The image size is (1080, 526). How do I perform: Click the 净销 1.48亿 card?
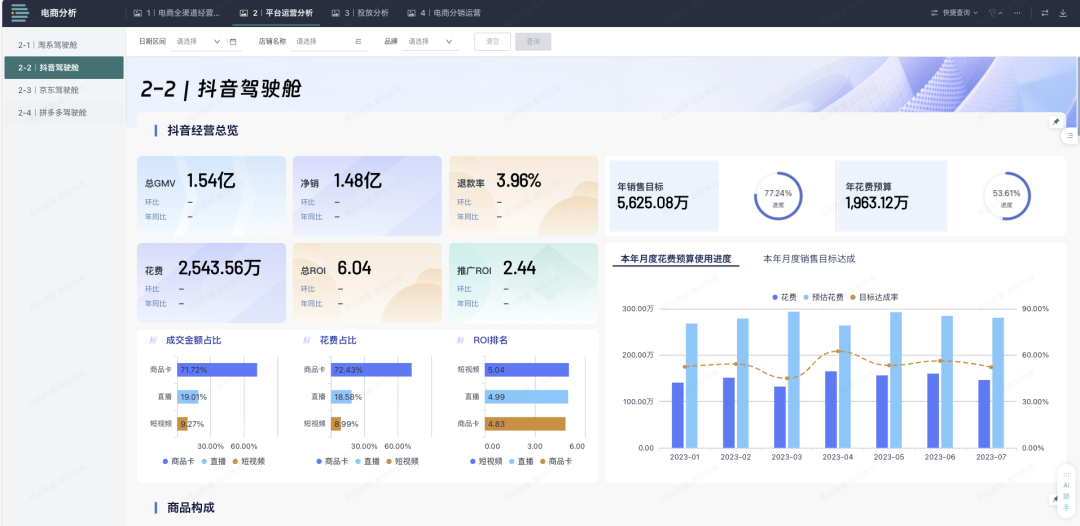(367, 196)
